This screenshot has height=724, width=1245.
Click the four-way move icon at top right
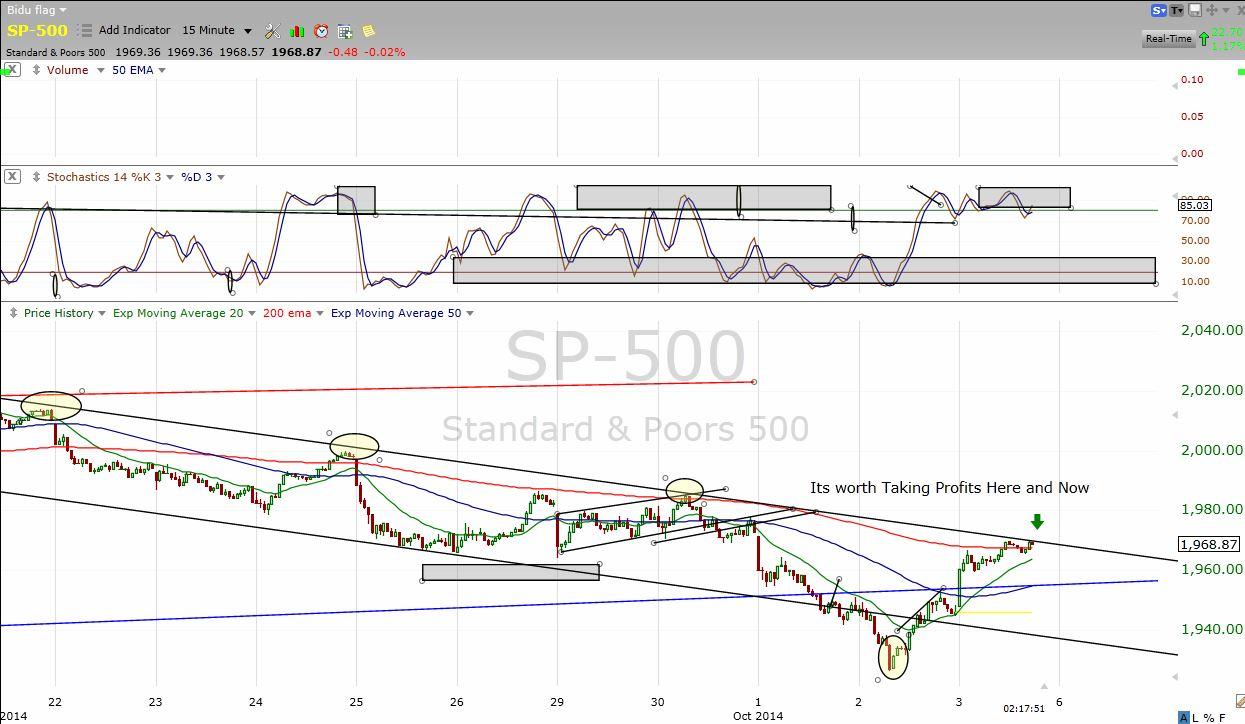point(1213,10)
